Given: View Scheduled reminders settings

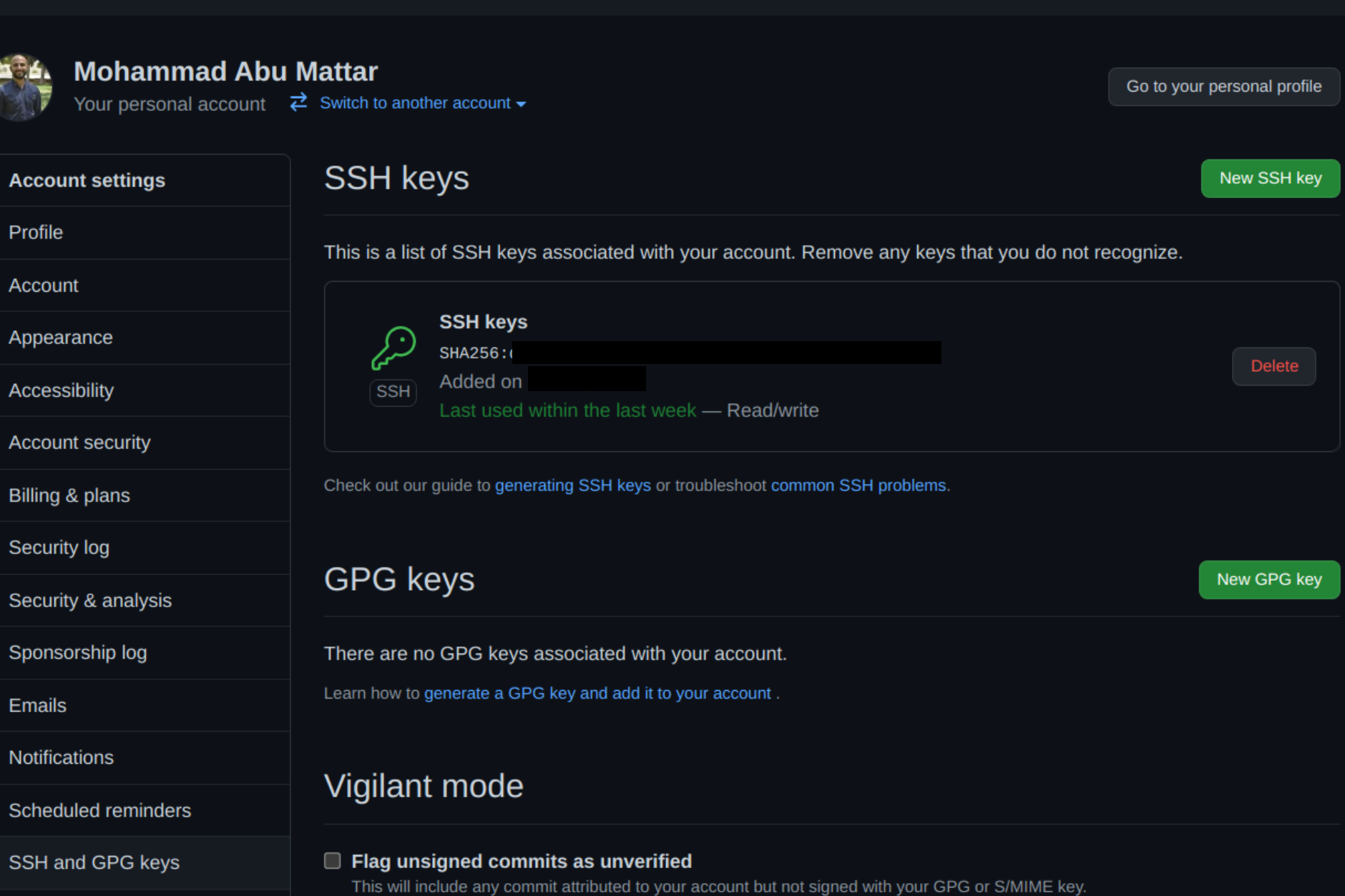Looking at the screenshot, I should click(99, 809).
